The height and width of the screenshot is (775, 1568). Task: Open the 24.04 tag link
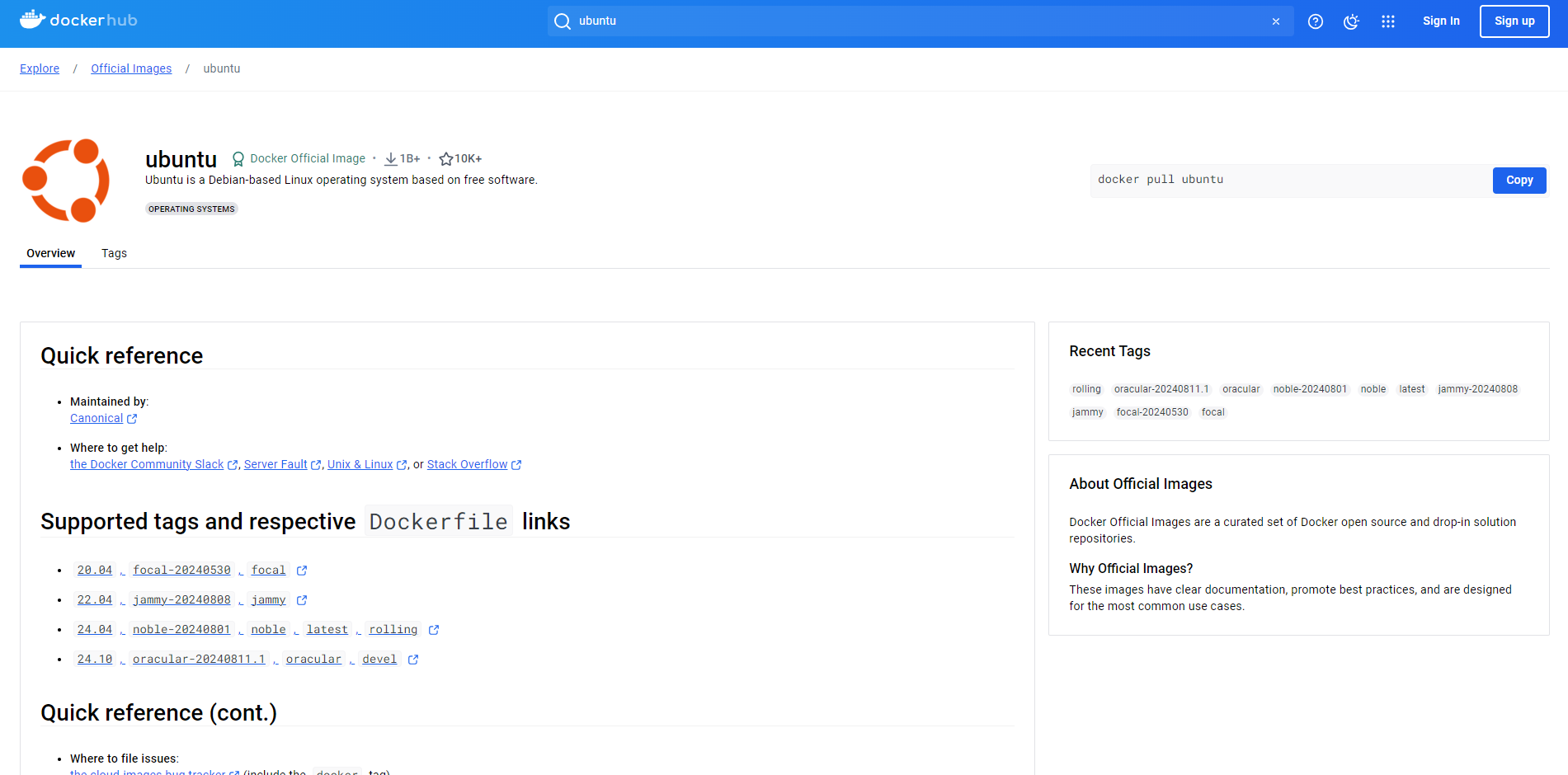click(95, 630)
